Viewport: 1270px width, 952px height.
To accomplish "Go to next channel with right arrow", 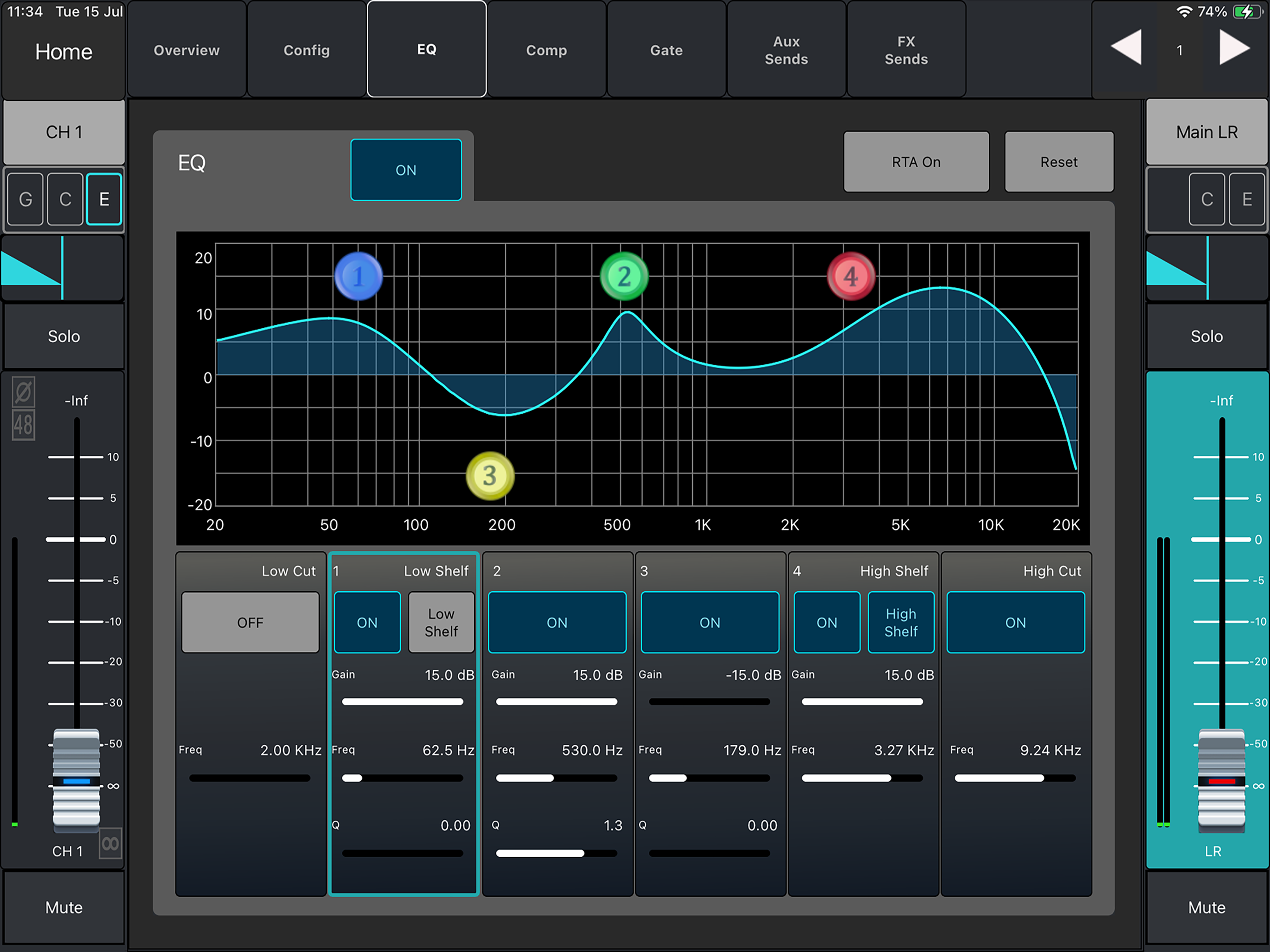I will pyautogui.click(x=1234, y=48).
